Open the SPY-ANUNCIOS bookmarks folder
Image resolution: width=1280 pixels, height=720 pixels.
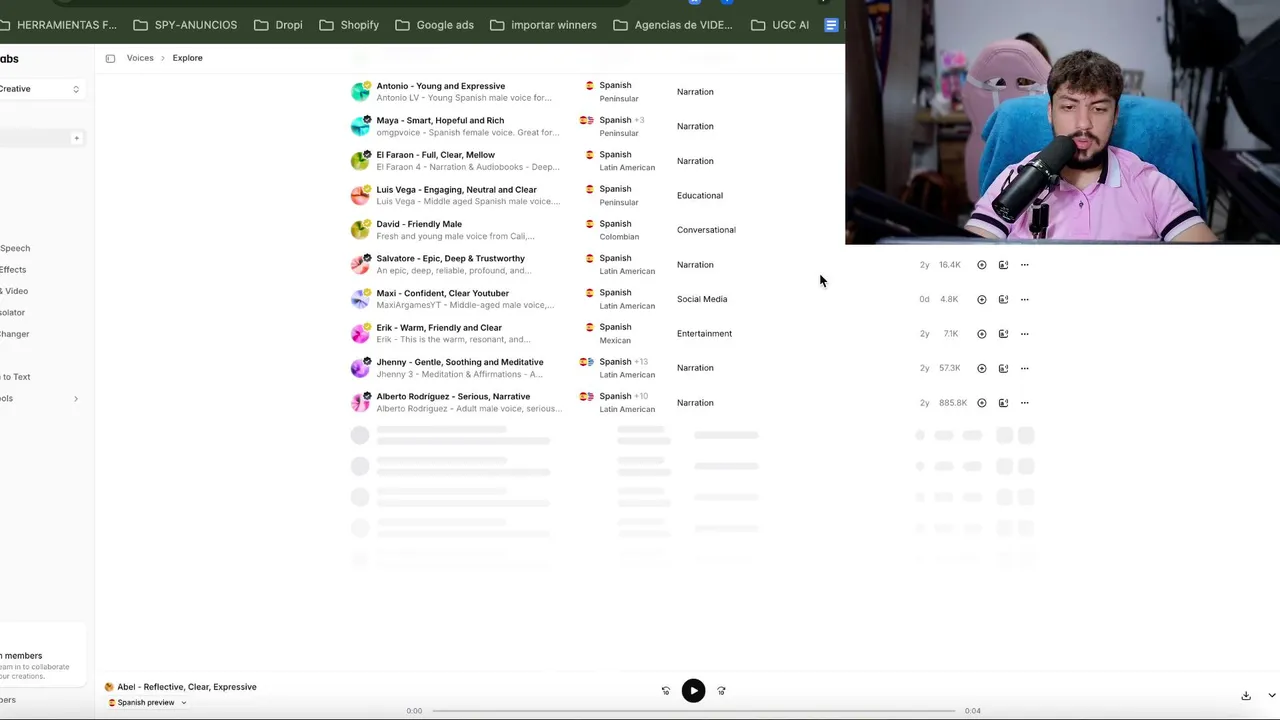pos(185,25)
